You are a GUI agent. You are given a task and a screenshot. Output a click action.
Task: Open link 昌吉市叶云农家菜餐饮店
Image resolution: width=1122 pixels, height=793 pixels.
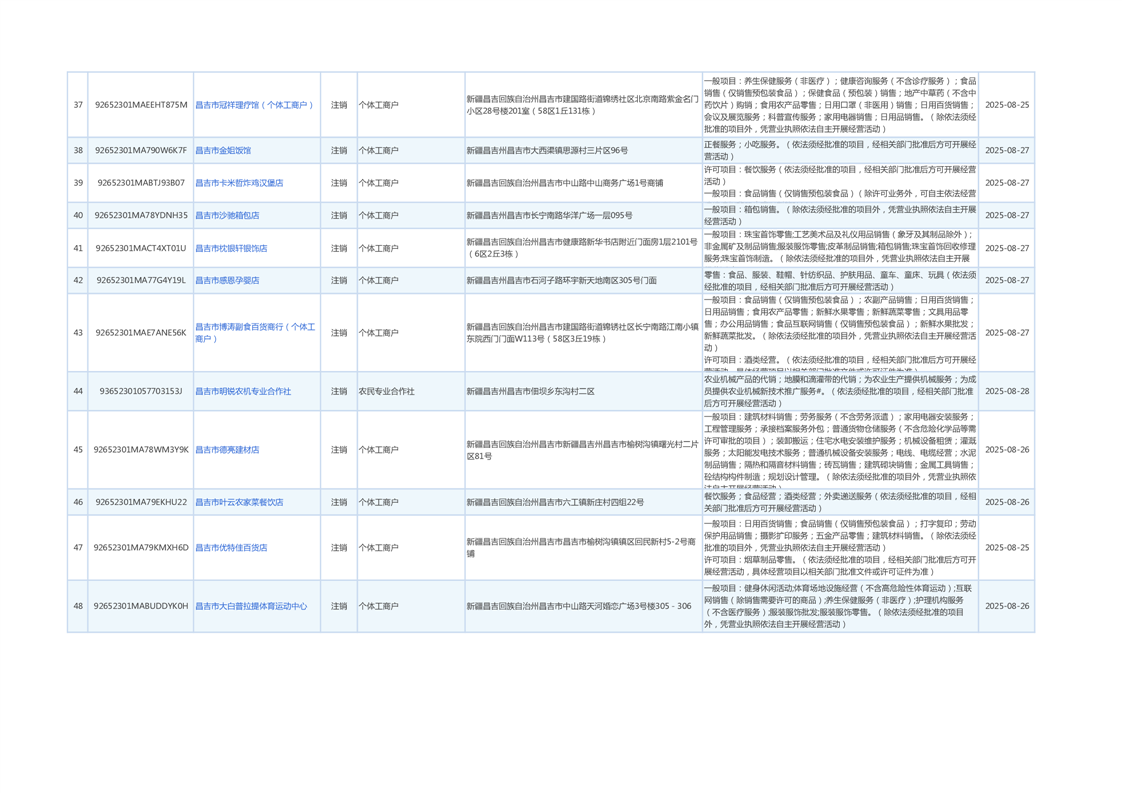pos(239,502)
